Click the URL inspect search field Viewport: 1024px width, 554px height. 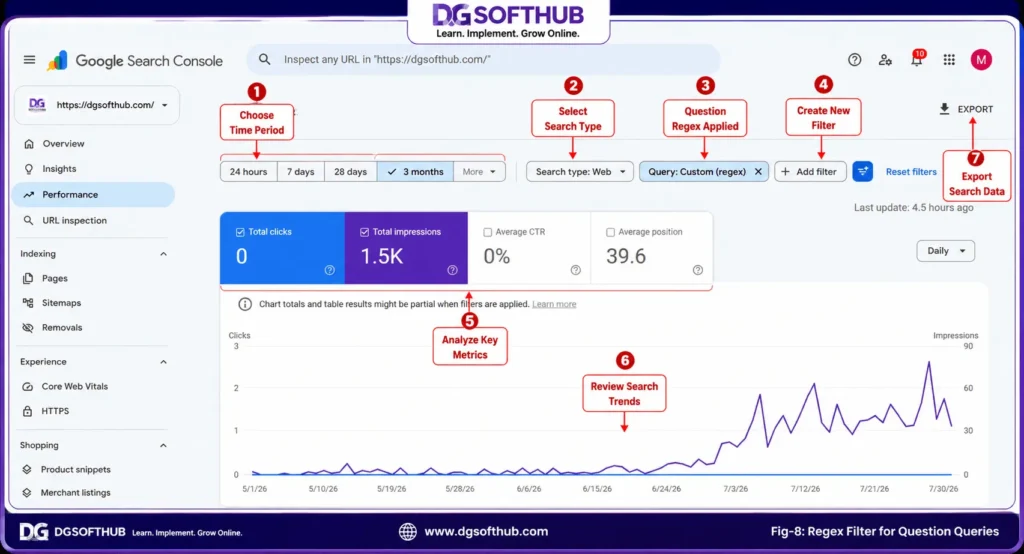pos(483,59)
